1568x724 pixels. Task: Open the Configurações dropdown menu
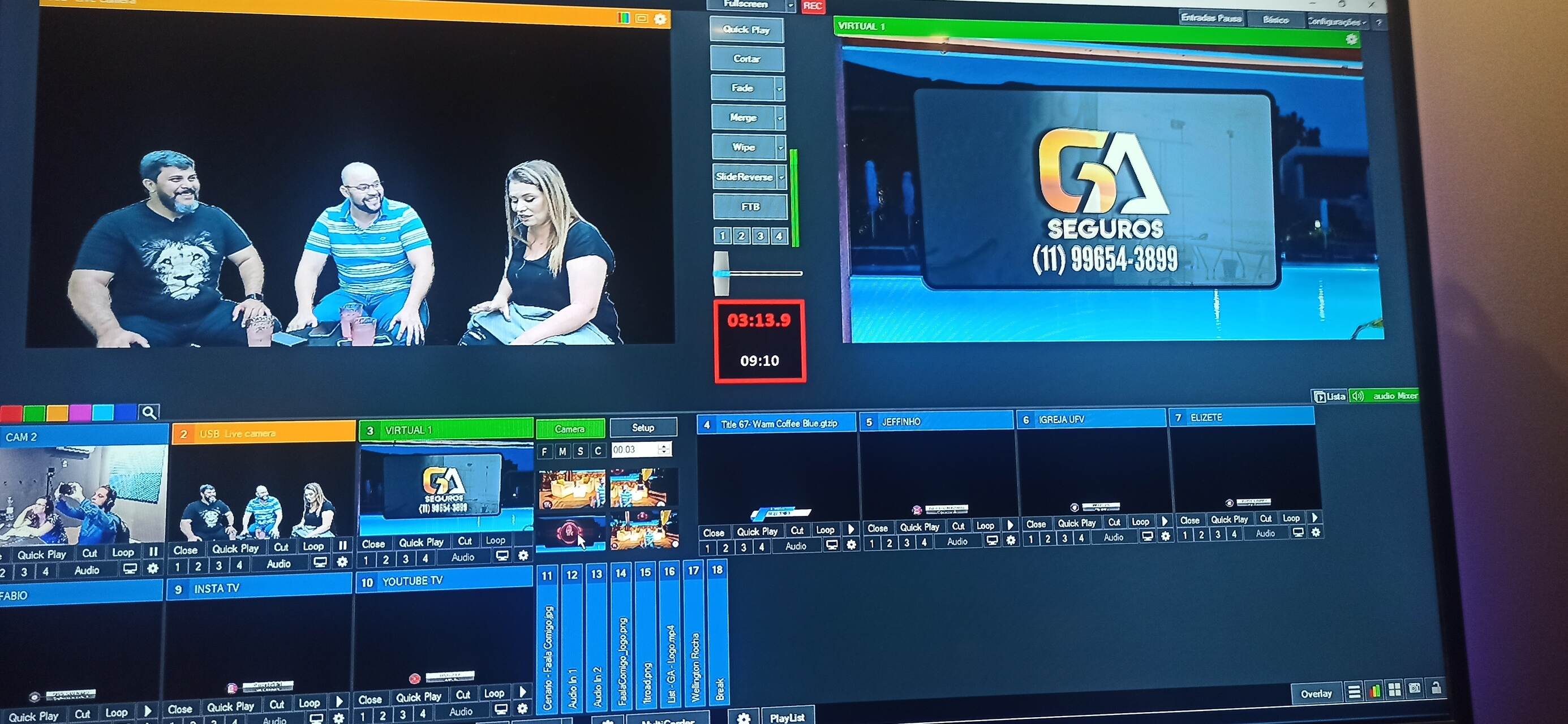pyautogui.click(x=1337, y=22)
